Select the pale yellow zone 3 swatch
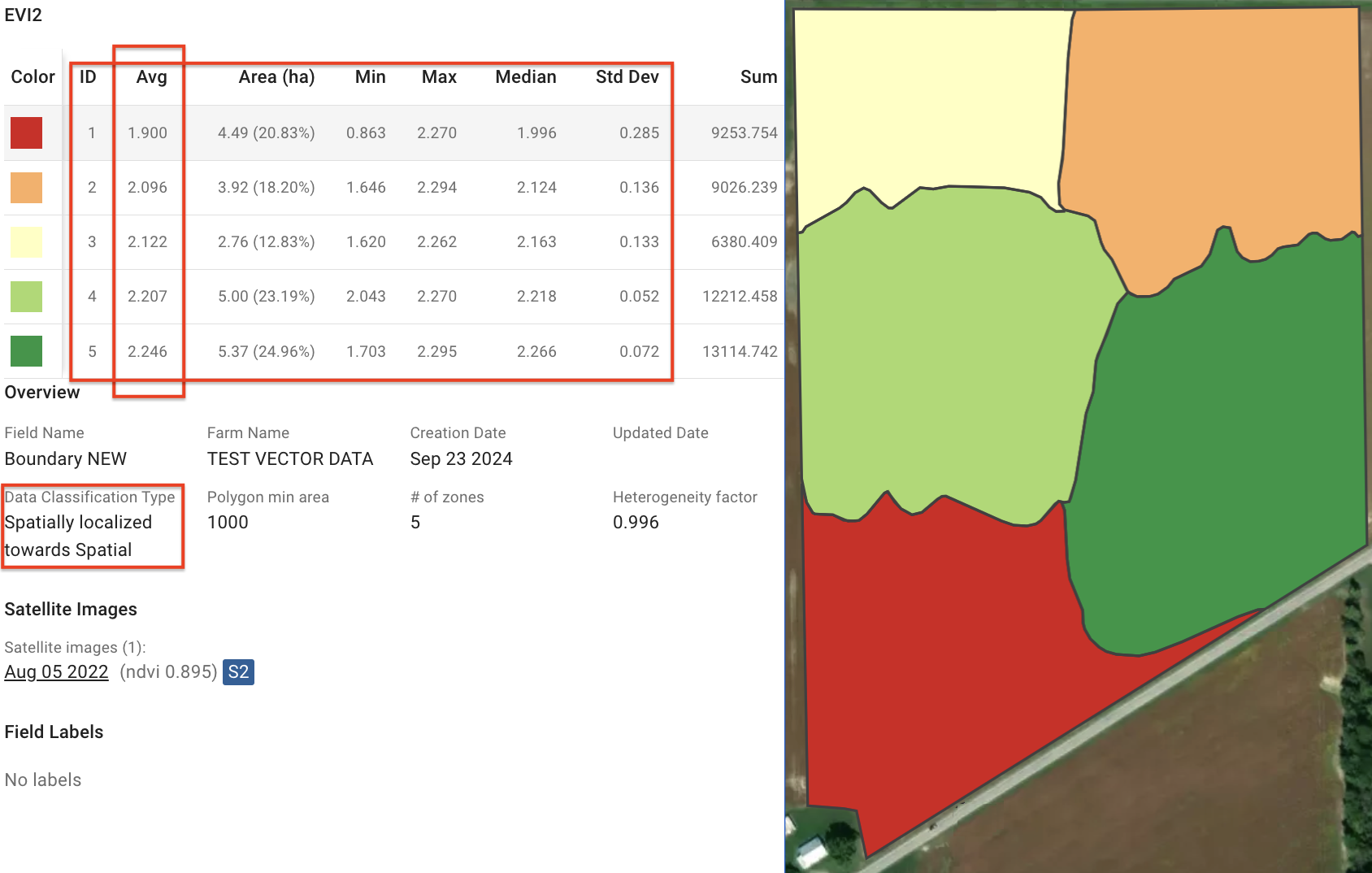The height and width of the screenshot is (873, 1372). point(26,241)
